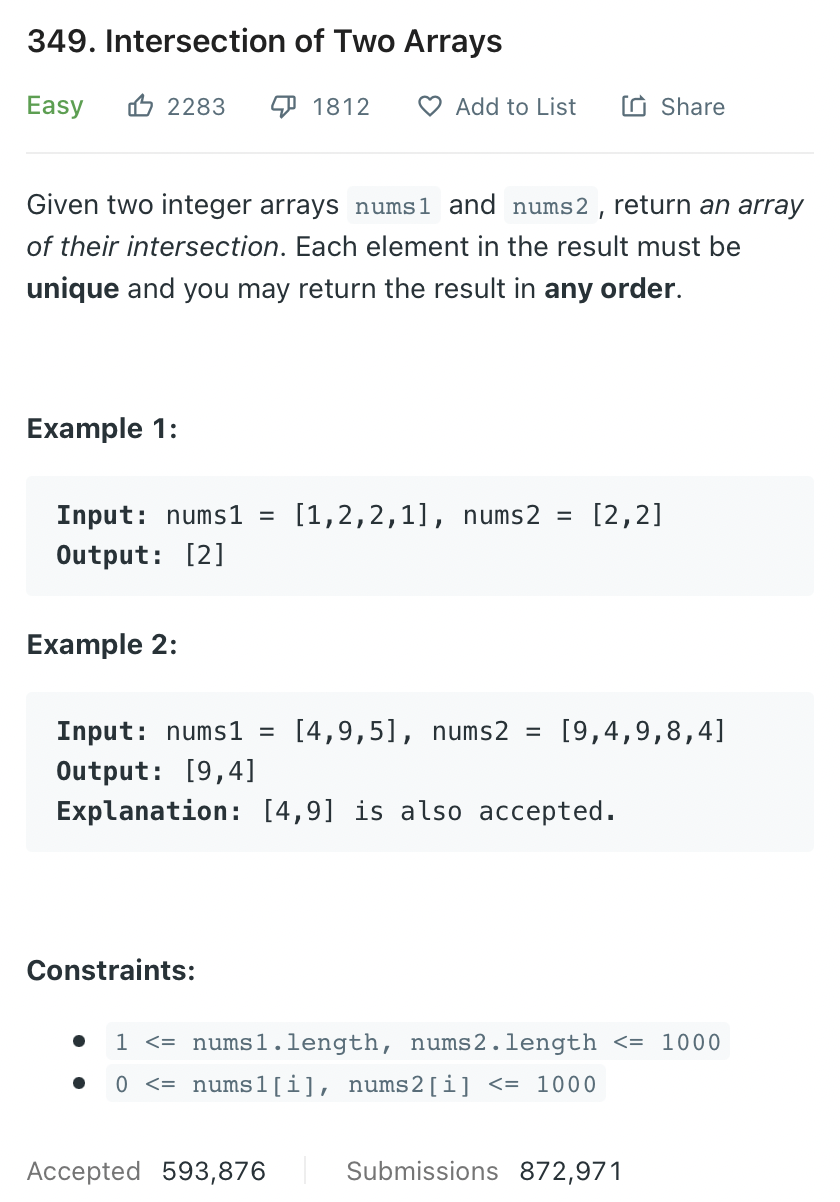Click the Example 2 code block
840x1202 pixels.
[420, 770]
